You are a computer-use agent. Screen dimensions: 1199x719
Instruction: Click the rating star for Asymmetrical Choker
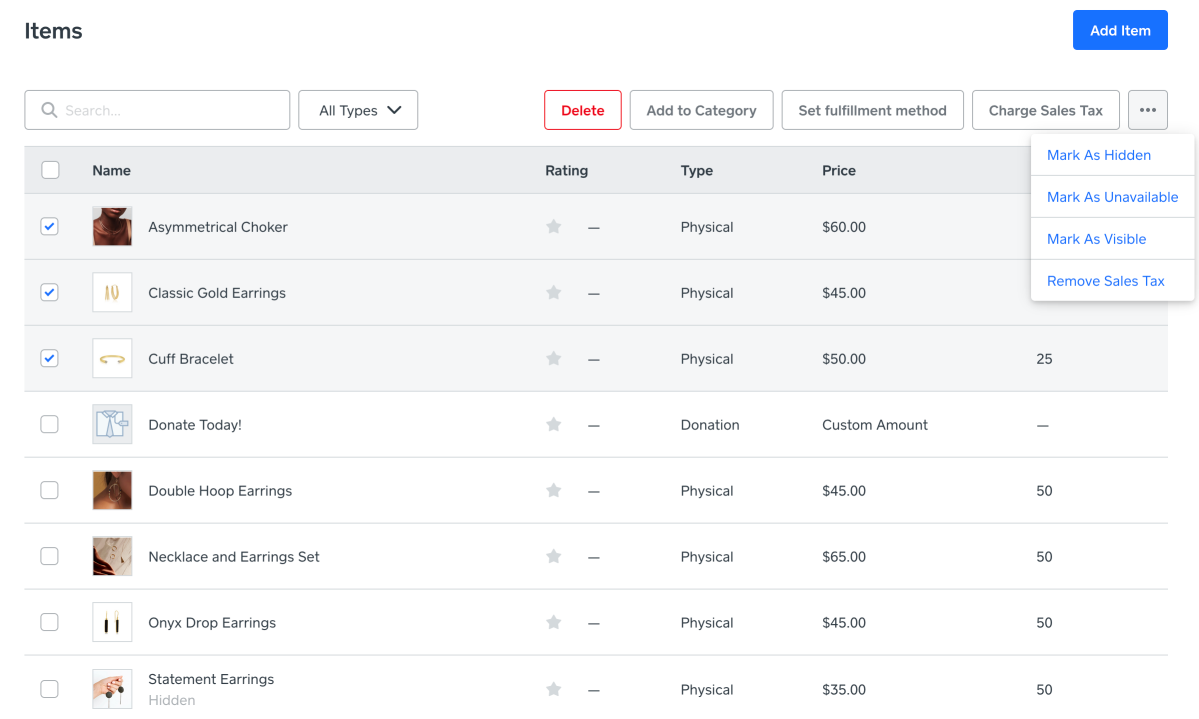pos(554,227)
